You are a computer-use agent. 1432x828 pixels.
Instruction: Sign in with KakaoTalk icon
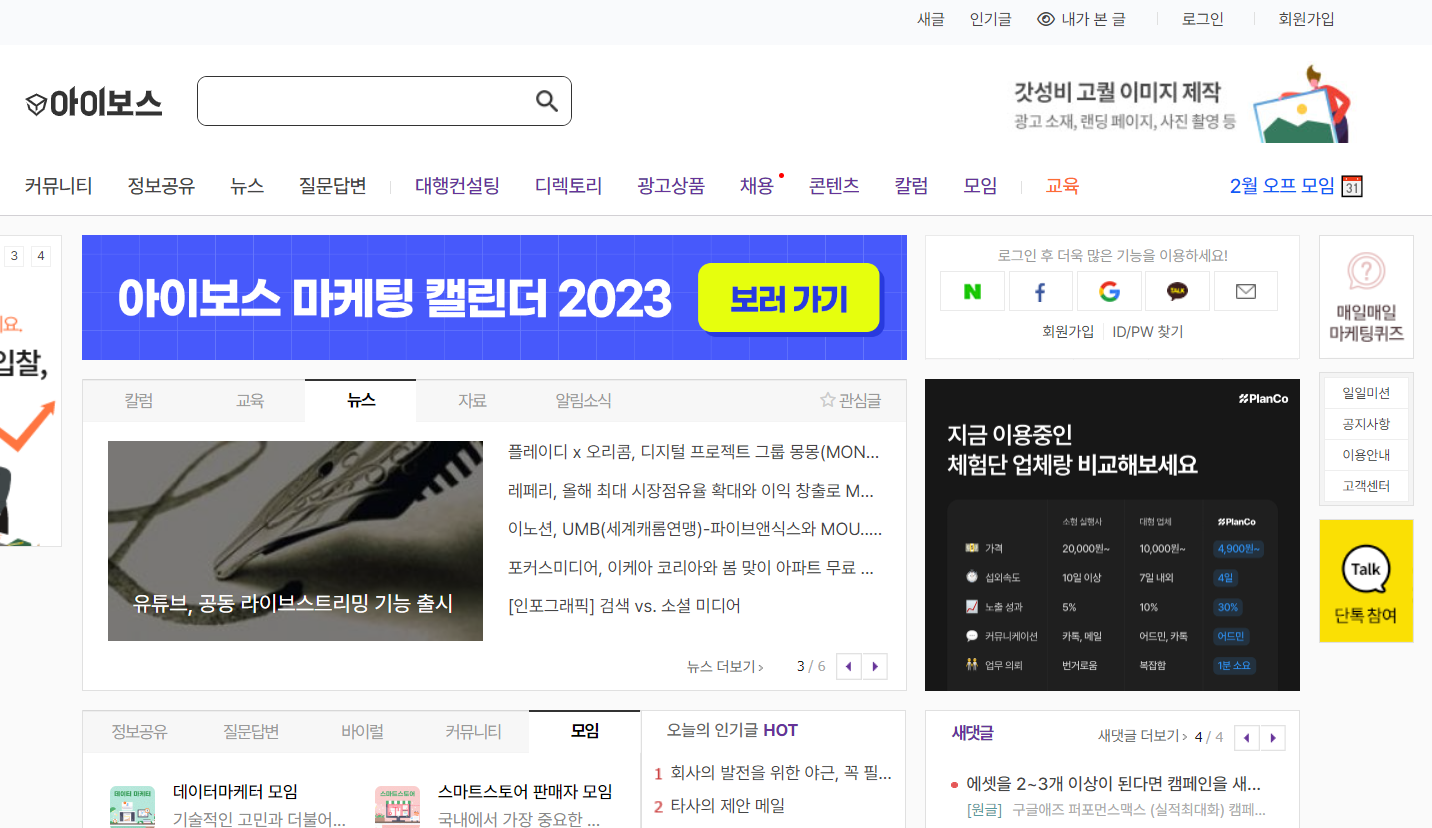click(x=1177, y=291)
